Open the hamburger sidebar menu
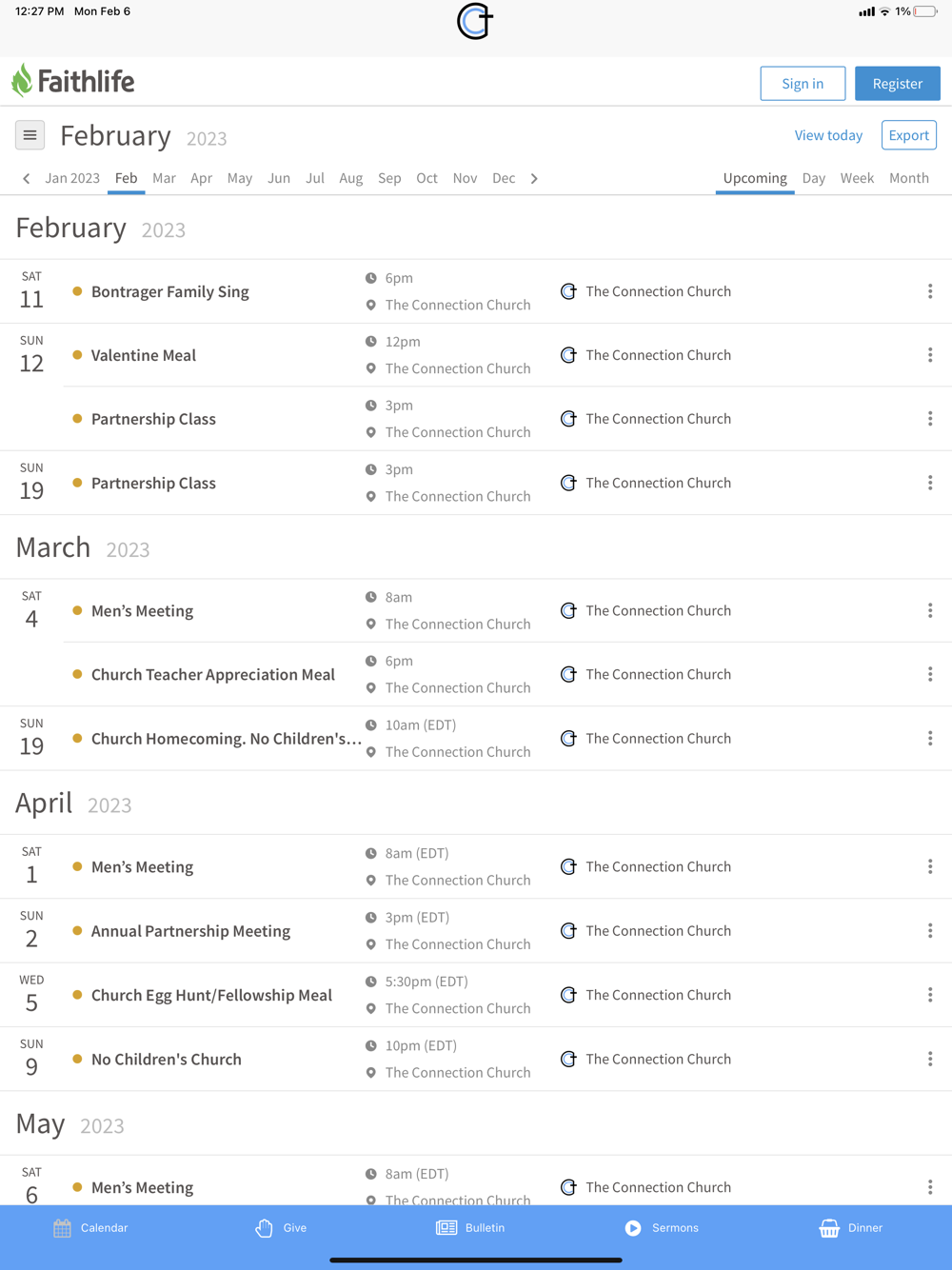The image size is (952, 1270). pos(30,135)
